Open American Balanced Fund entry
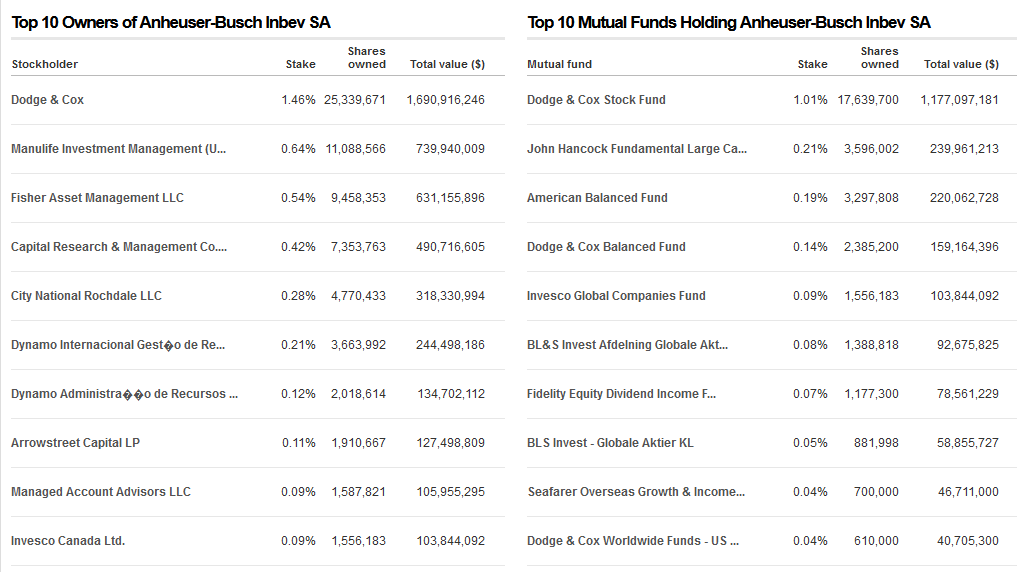This screenshot has width=1028, height=572. point(597,197)
